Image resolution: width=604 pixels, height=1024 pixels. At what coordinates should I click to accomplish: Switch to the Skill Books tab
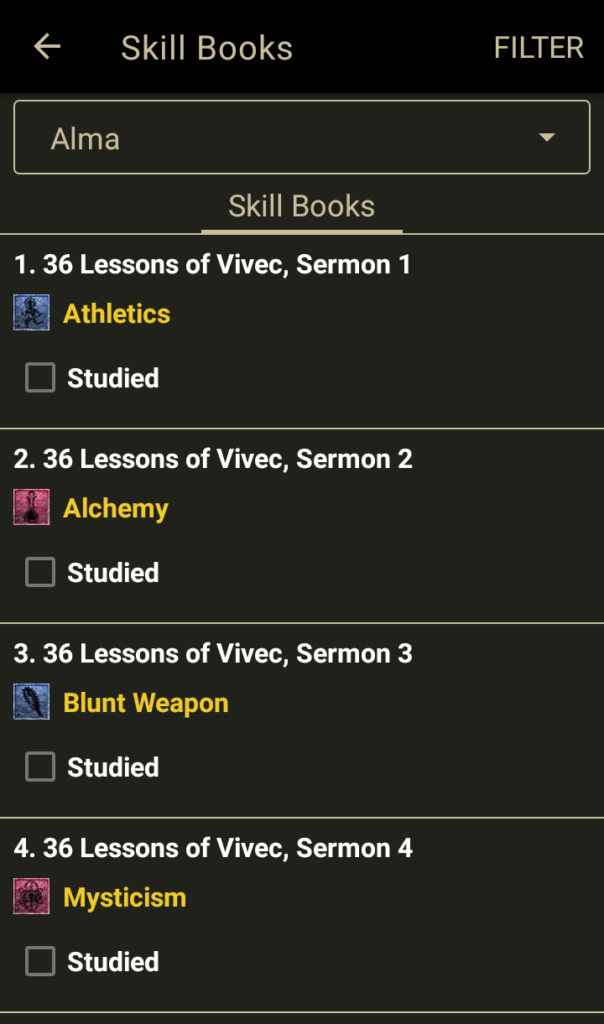point(301,207)
